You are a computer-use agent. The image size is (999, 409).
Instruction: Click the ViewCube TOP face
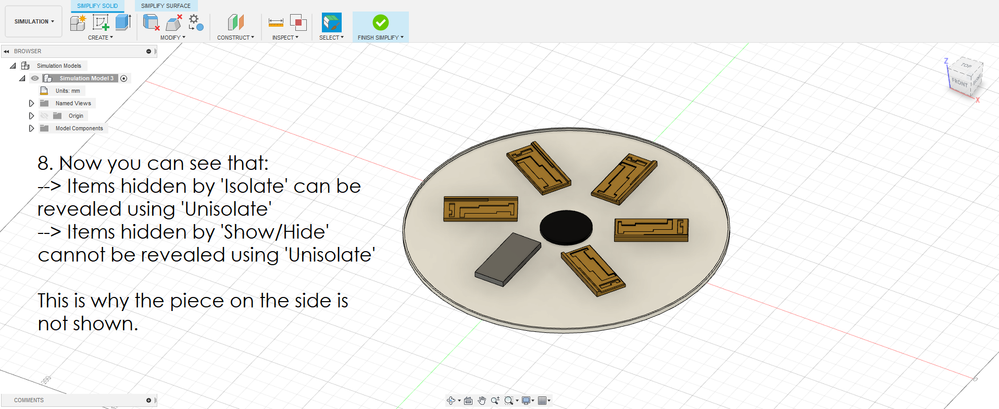point(967,66)
